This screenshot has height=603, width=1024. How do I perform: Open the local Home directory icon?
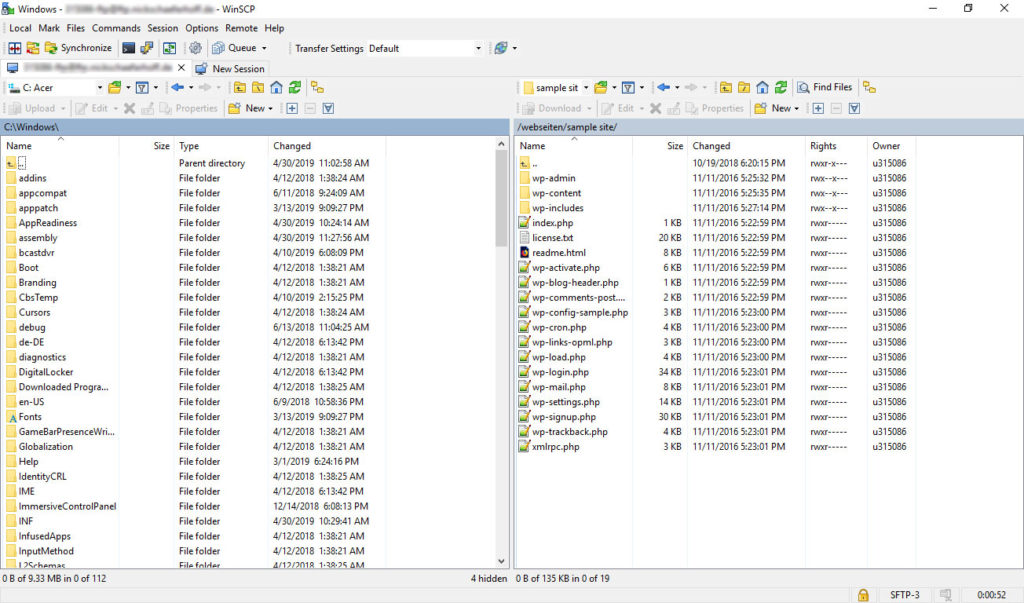pos(276,88)
